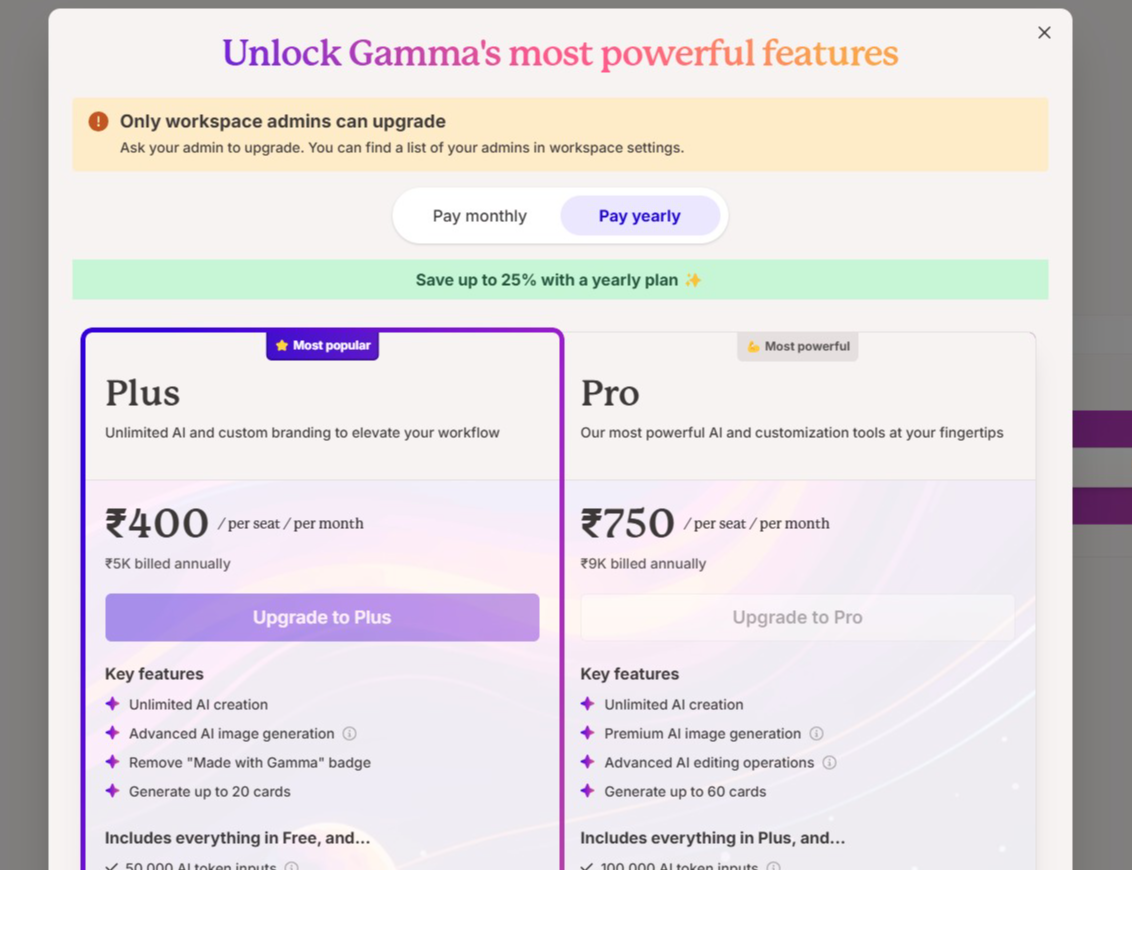Click the flexed arm icon on Most powerful badge

tap(753, 347)
